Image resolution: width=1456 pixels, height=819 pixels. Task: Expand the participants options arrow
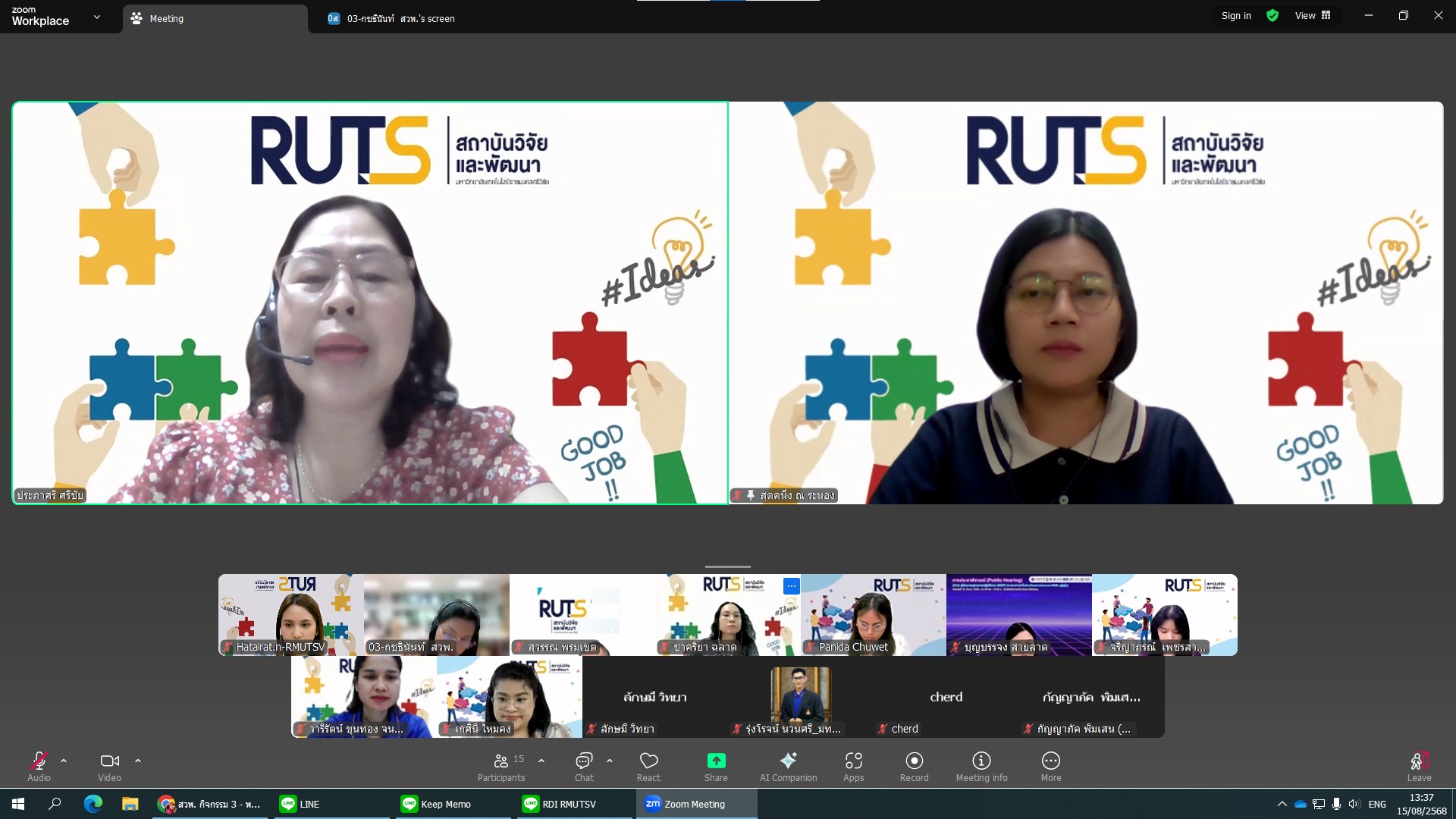click(x=541, y=761)
